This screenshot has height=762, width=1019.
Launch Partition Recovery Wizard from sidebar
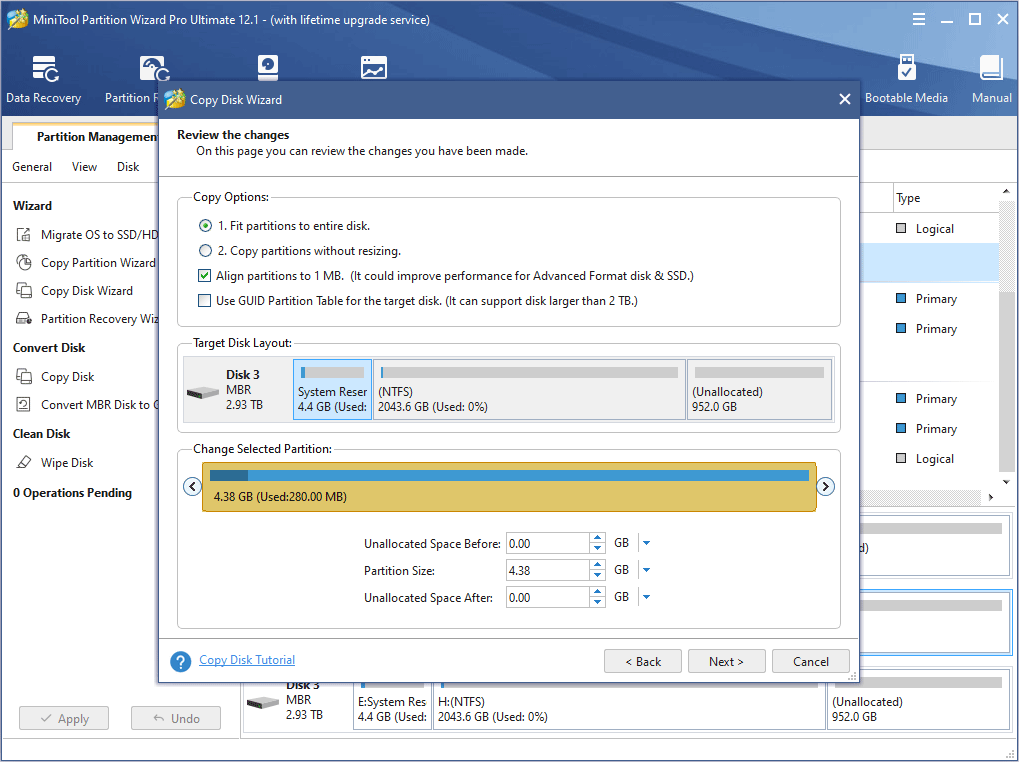point(86,318)
